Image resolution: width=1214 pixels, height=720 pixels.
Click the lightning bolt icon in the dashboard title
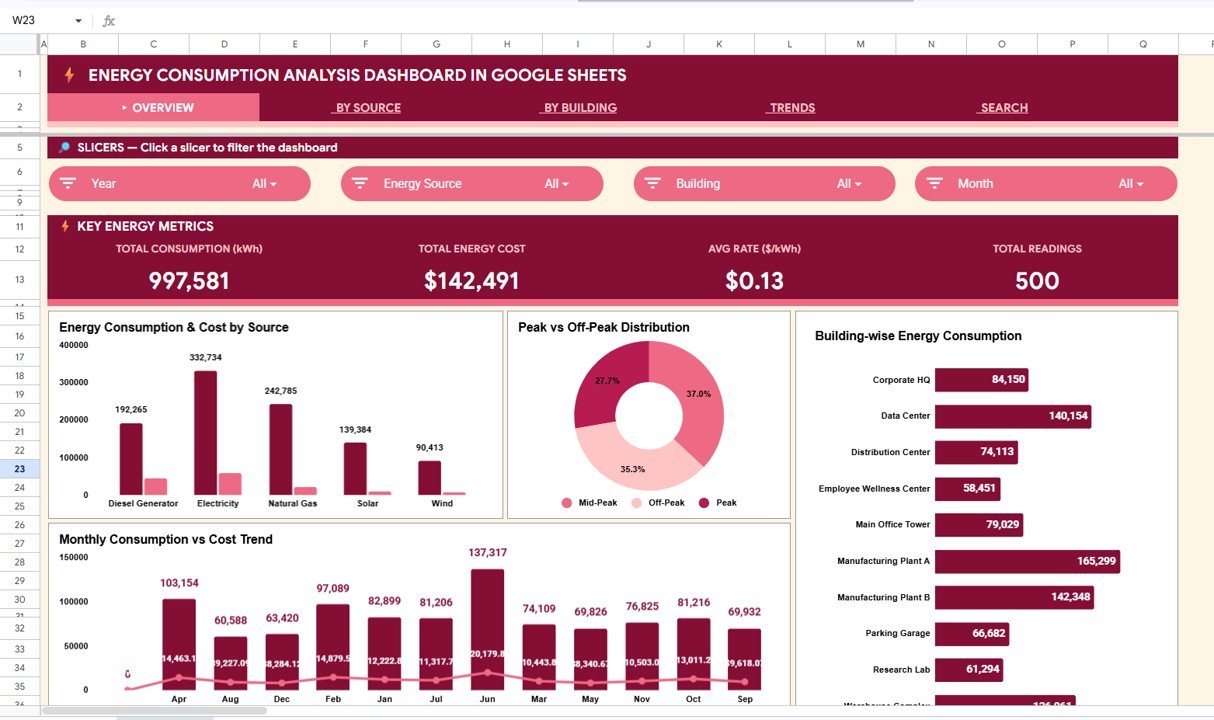click(68, 74)
